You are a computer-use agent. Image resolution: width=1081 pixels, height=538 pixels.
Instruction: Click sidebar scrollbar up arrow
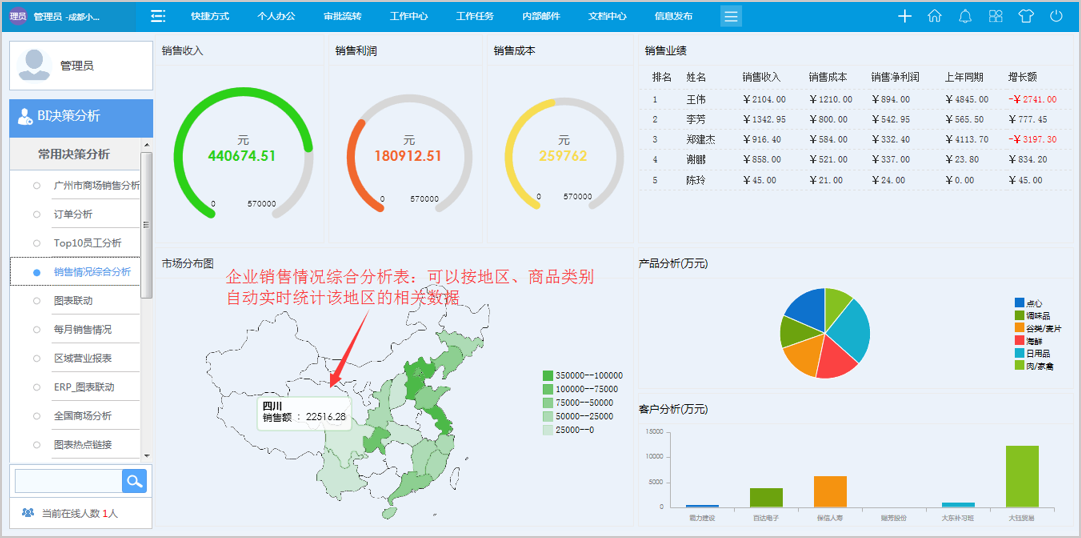[145, 145]
